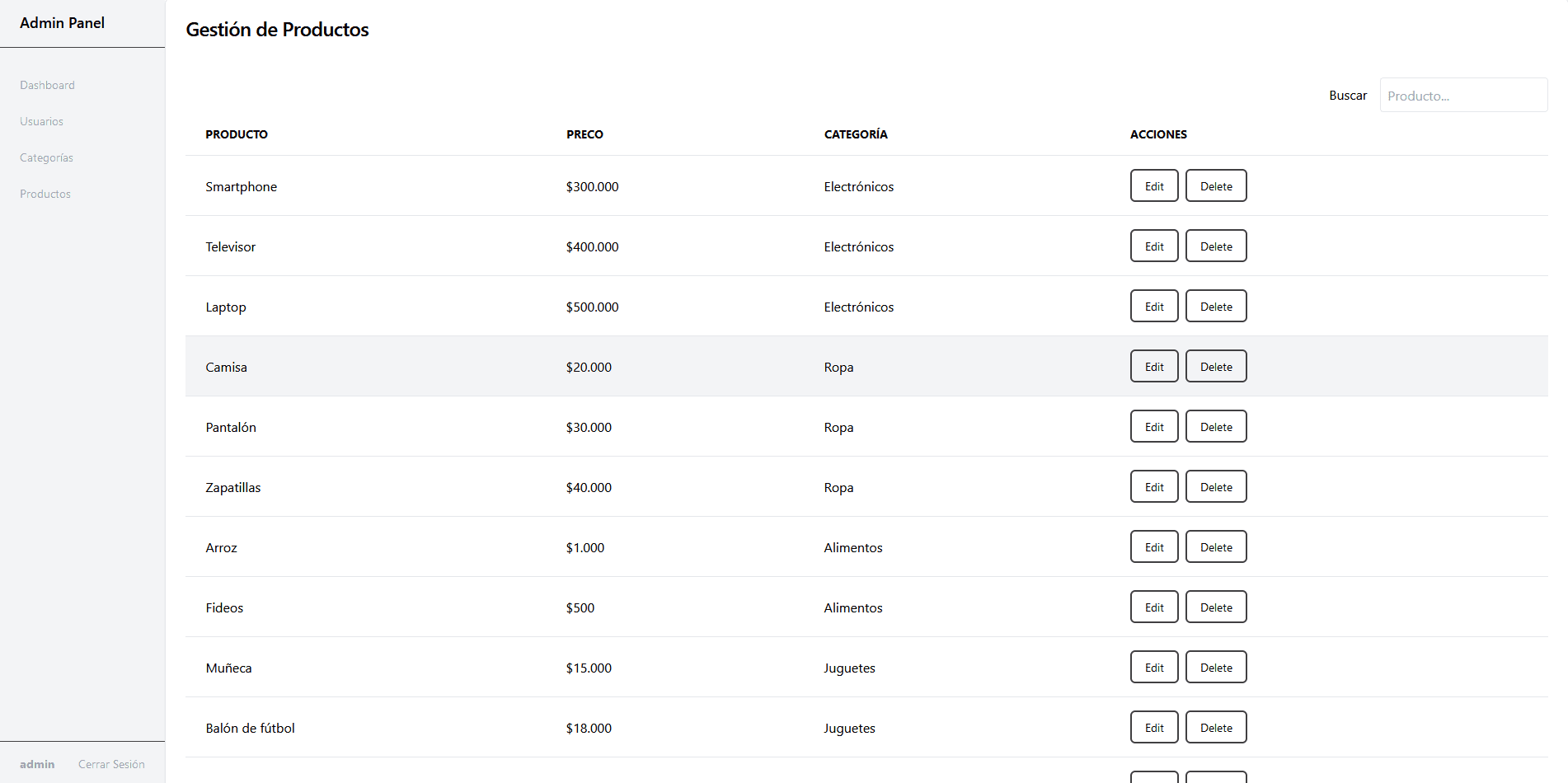Select Productos in the sidebar
The height and width of the screenshot is (783, 1568).
(x=45, y=194)
